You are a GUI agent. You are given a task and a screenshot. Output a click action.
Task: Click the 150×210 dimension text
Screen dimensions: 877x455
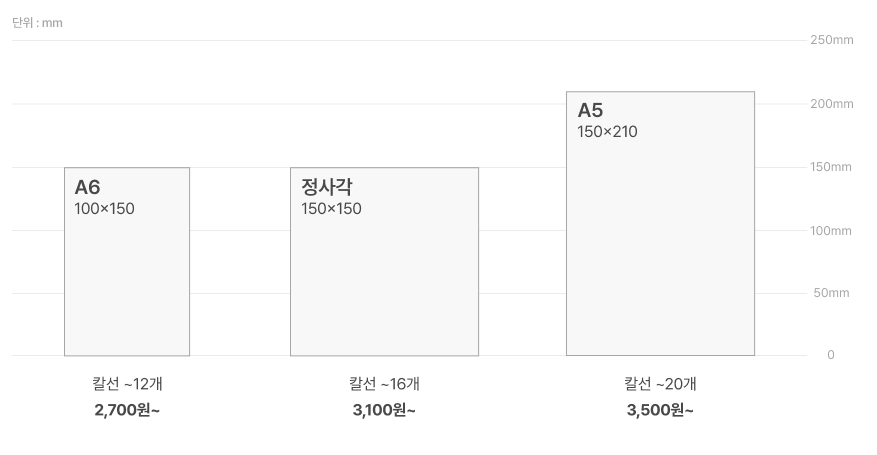(607, 131)
